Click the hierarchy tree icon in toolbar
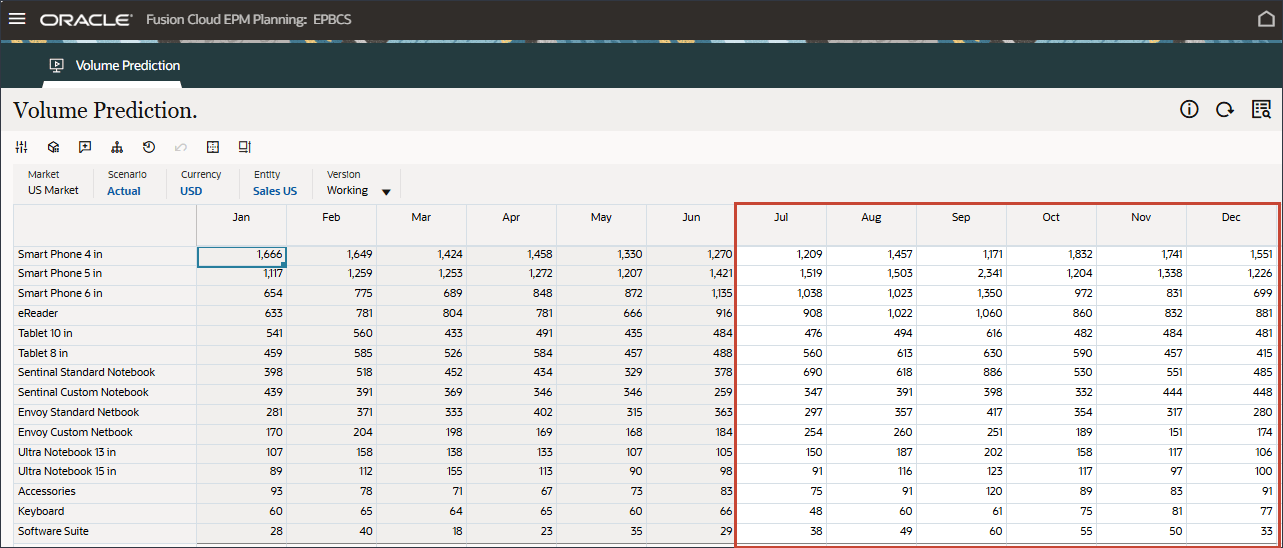This screenshot has width=1283, height=548. pyautogui.click(x=117, y=147)
